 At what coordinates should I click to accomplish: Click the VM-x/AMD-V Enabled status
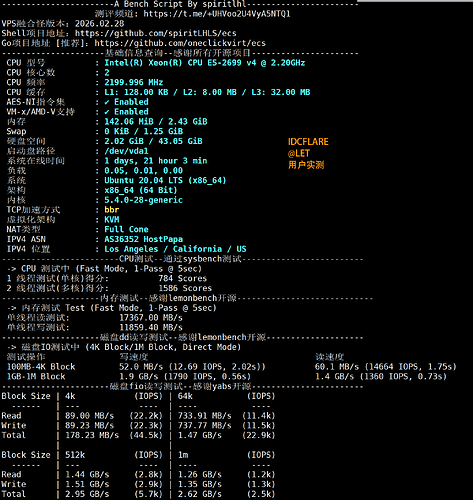point(126,112)
